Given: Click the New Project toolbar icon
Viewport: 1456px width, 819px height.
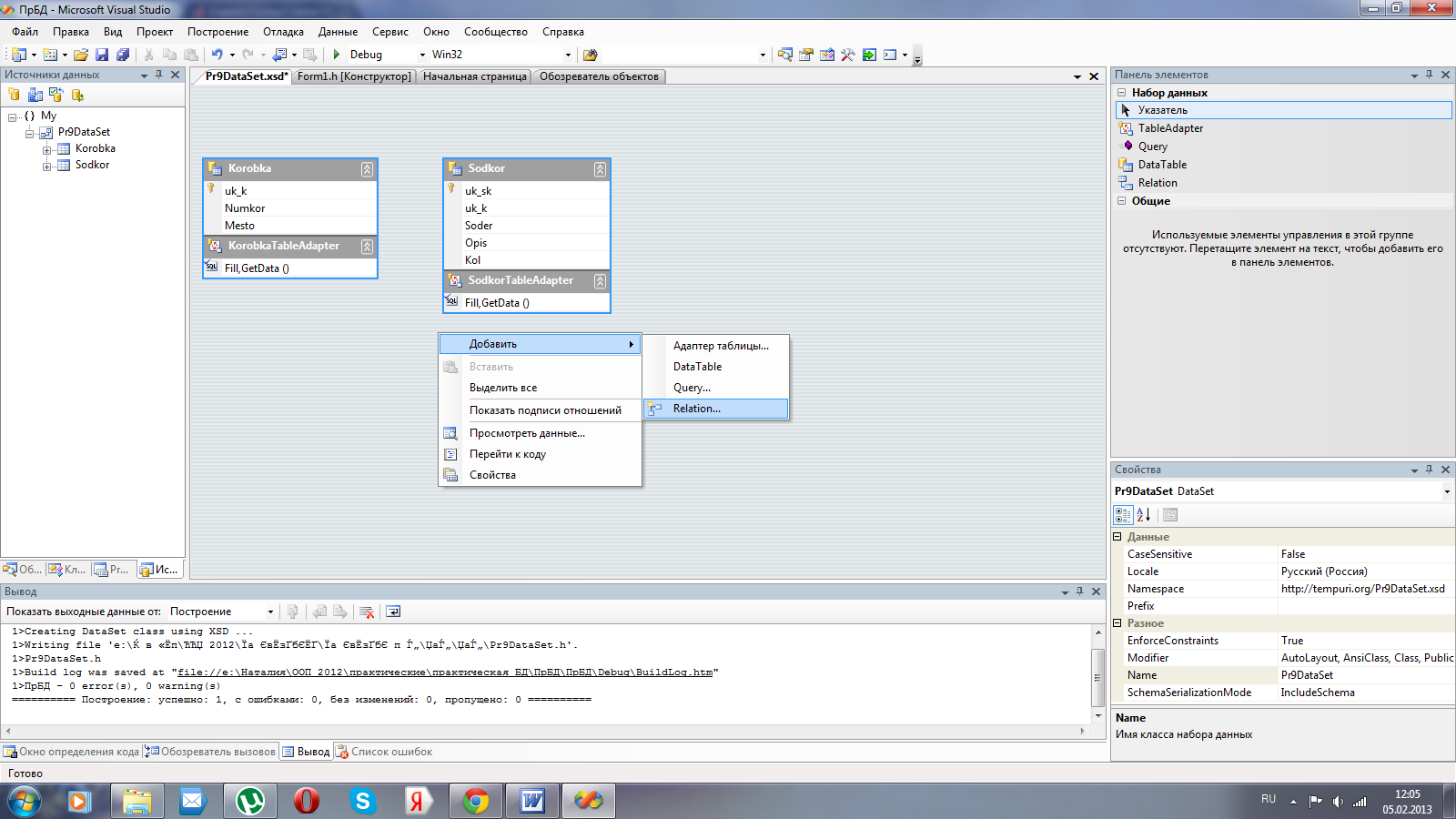Looking at the screenshot, I should [x=19, y=55].
